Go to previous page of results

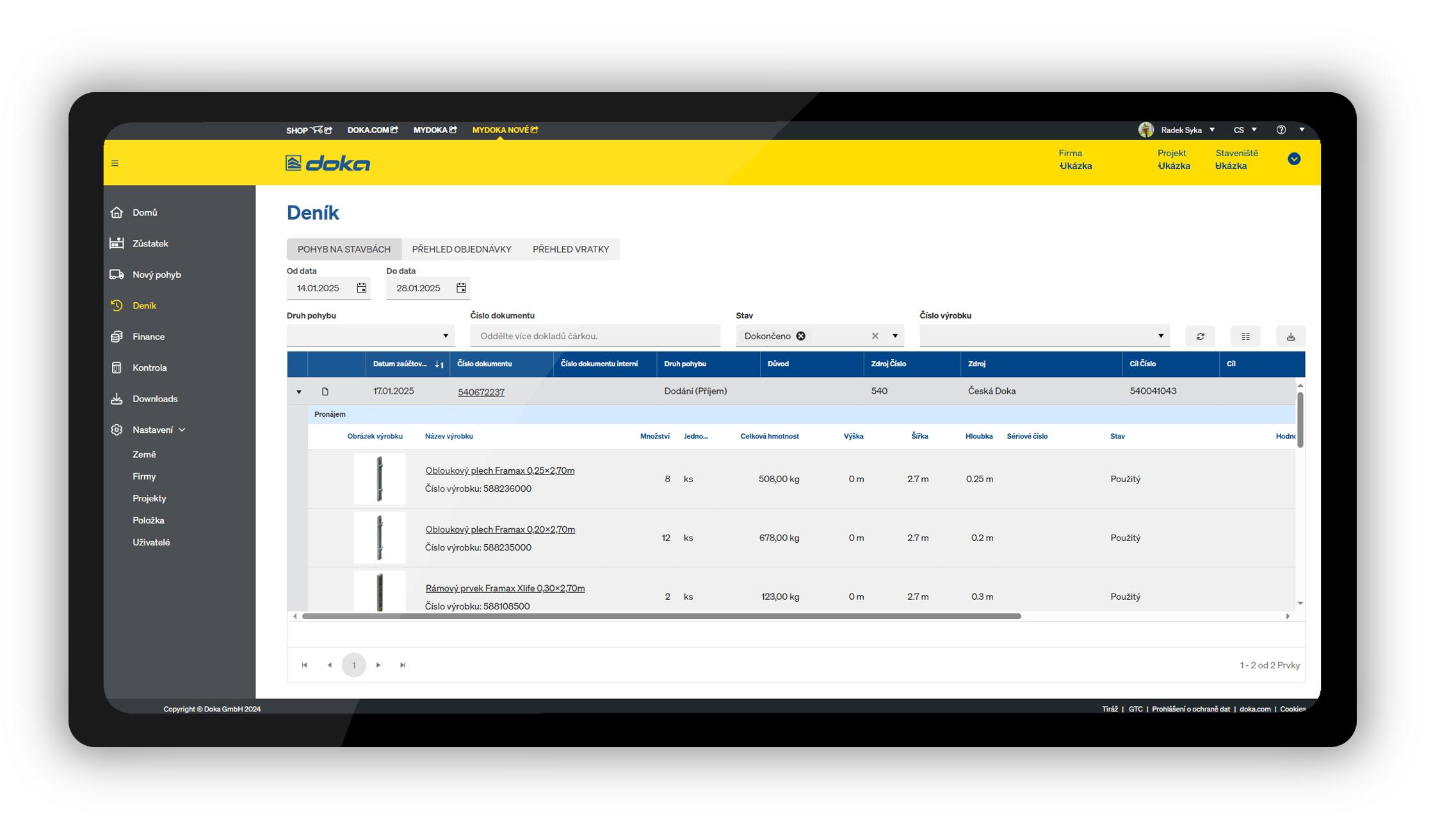329,665
